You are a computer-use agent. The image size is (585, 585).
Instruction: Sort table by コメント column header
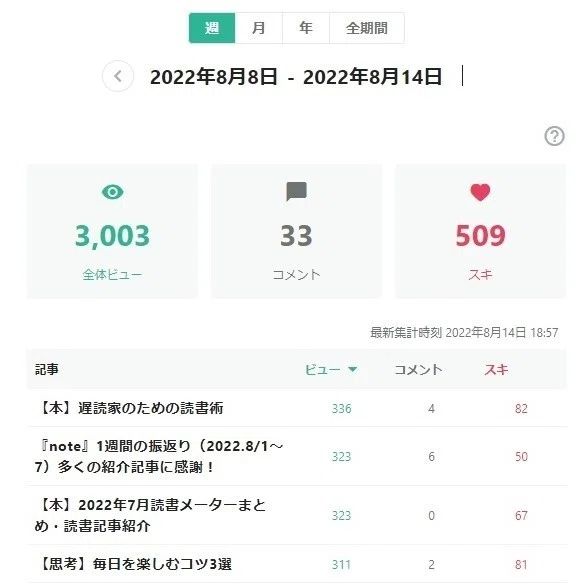418,370
